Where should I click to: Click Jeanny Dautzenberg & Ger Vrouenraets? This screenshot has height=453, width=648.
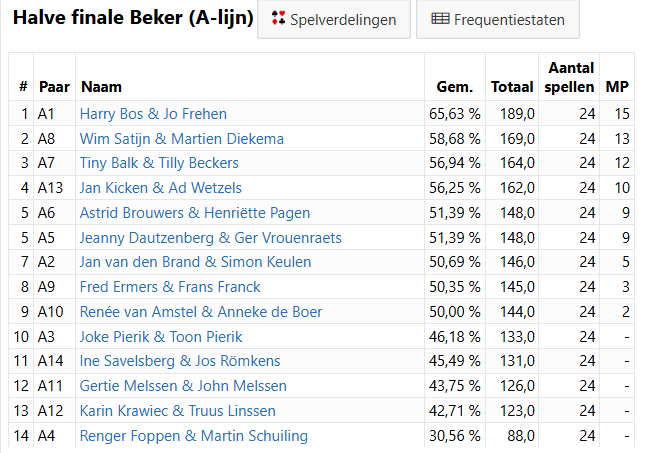click(x=210, y=238)
